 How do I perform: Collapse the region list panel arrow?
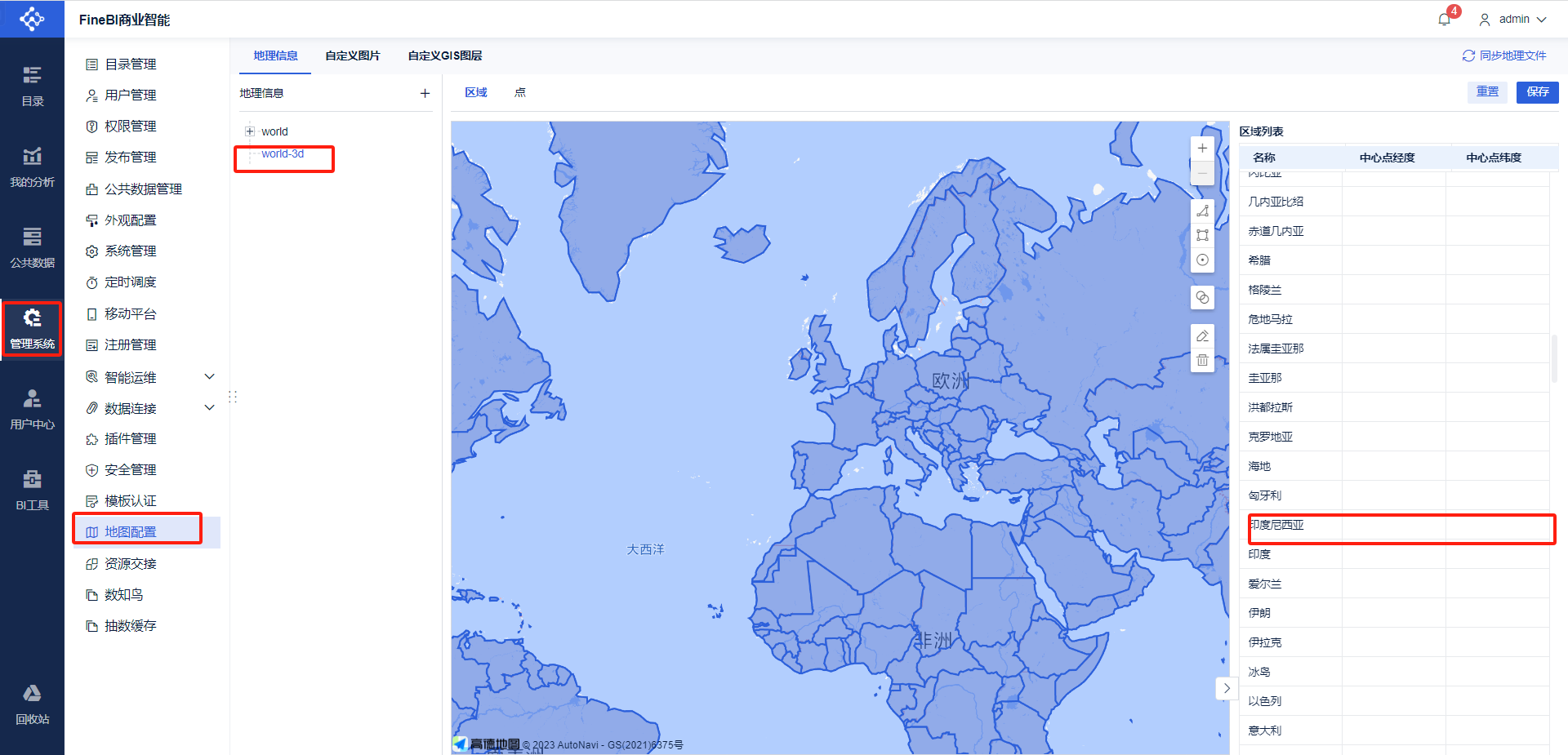click(x=1226, y=688)
